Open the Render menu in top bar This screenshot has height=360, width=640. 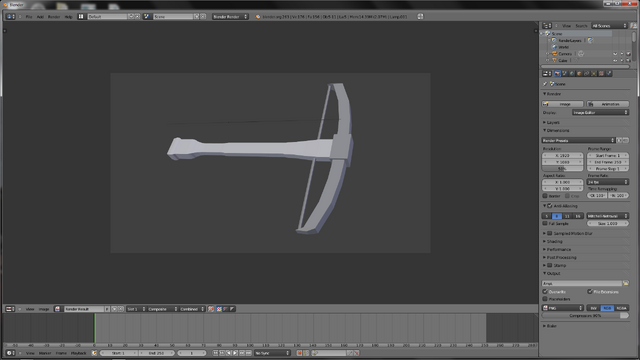click(54, 17)
